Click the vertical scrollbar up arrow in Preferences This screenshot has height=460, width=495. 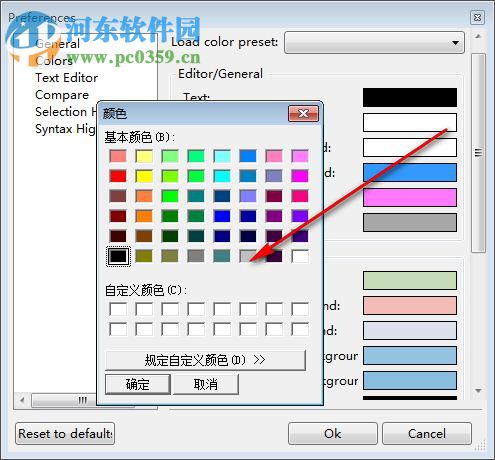[478, 37]
